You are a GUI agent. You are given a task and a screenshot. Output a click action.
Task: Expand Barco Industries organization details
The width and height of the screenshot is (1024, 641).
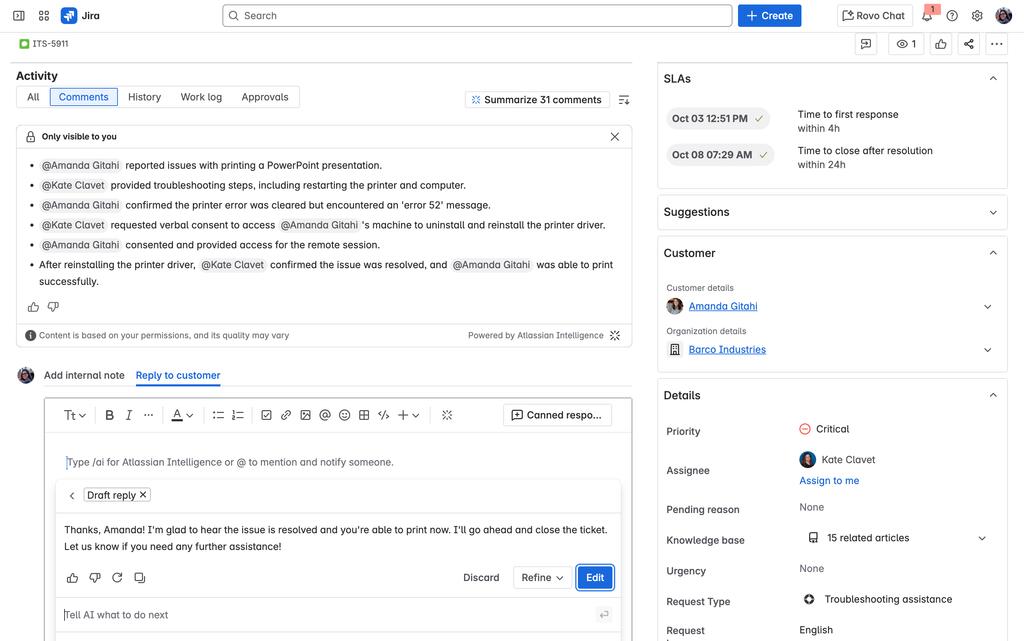coord(987,350)
